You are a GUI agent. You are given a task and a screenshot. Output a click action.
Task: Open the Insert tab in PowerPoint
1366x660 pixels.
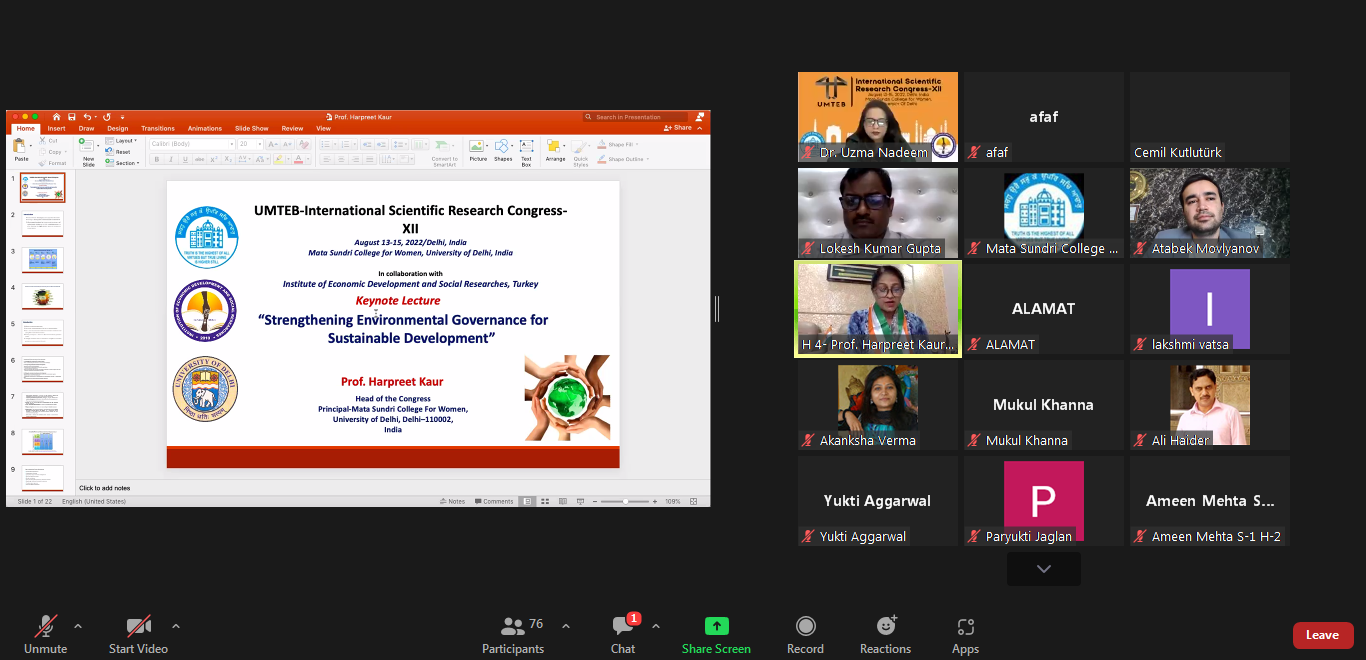click(56, 128)
